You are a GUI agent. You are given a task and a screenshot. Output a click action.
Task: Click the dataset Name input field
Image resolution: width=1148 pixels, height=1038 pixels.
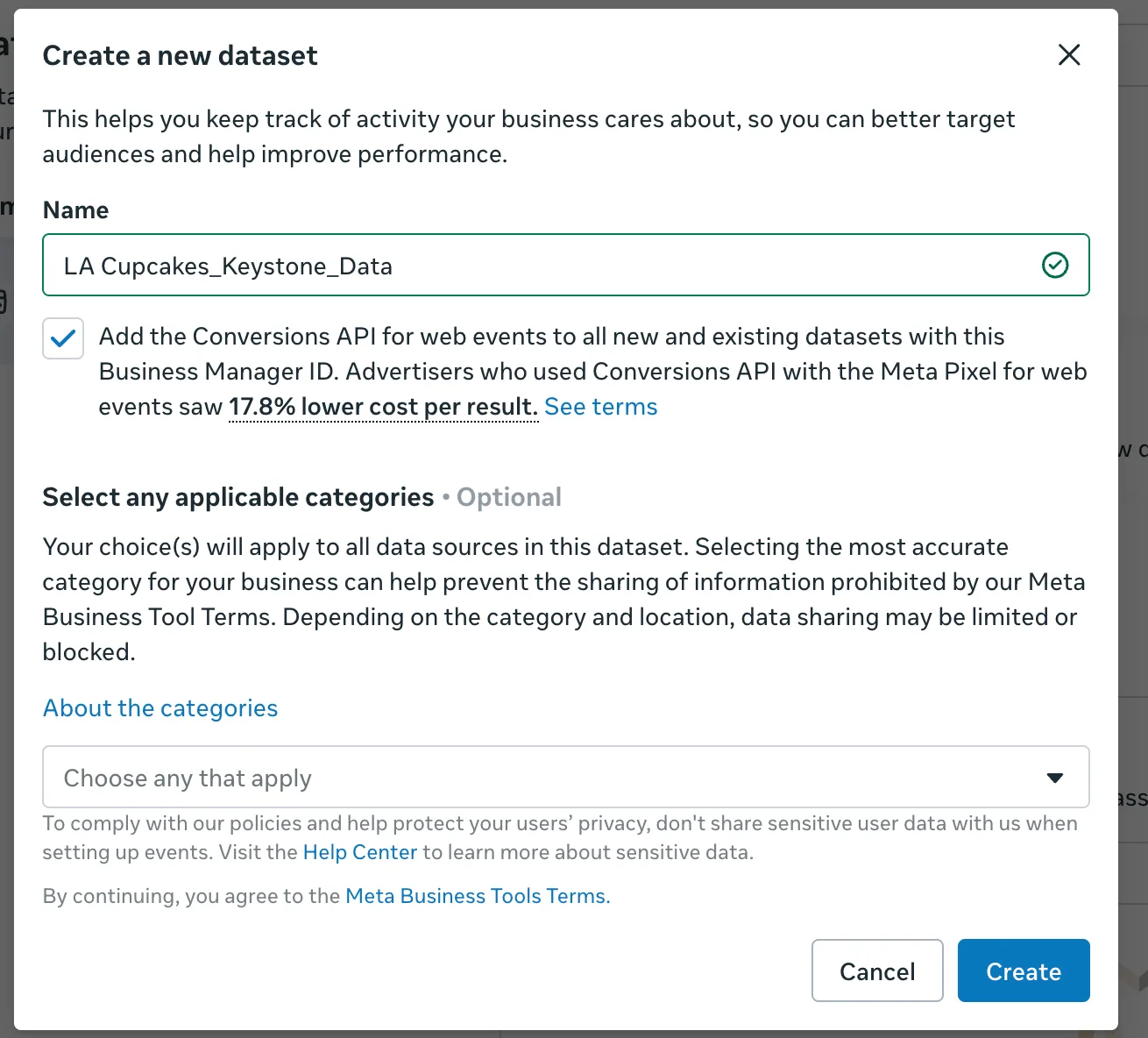point(566,265)
